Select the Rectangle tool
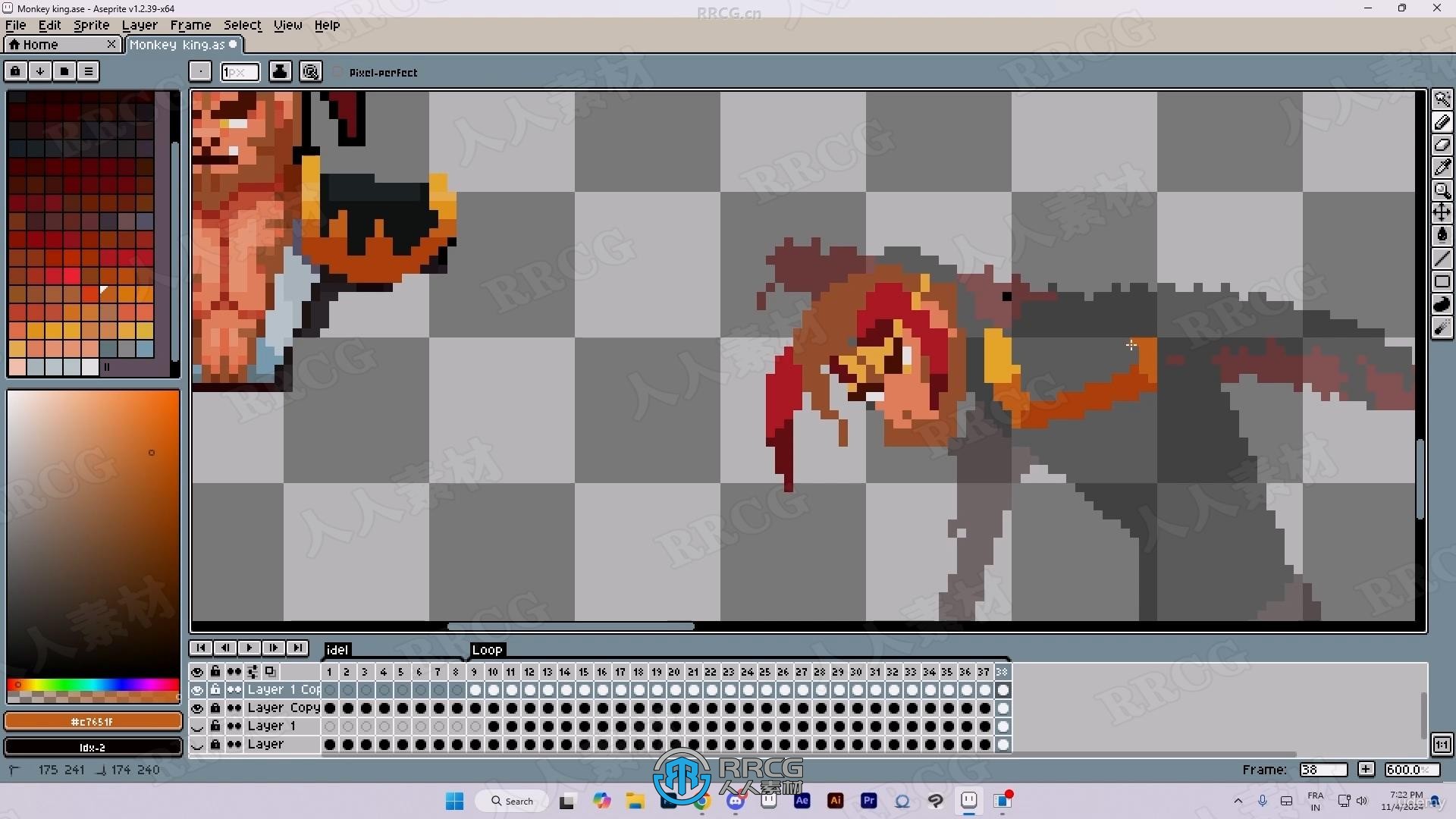 [1442, 281]
